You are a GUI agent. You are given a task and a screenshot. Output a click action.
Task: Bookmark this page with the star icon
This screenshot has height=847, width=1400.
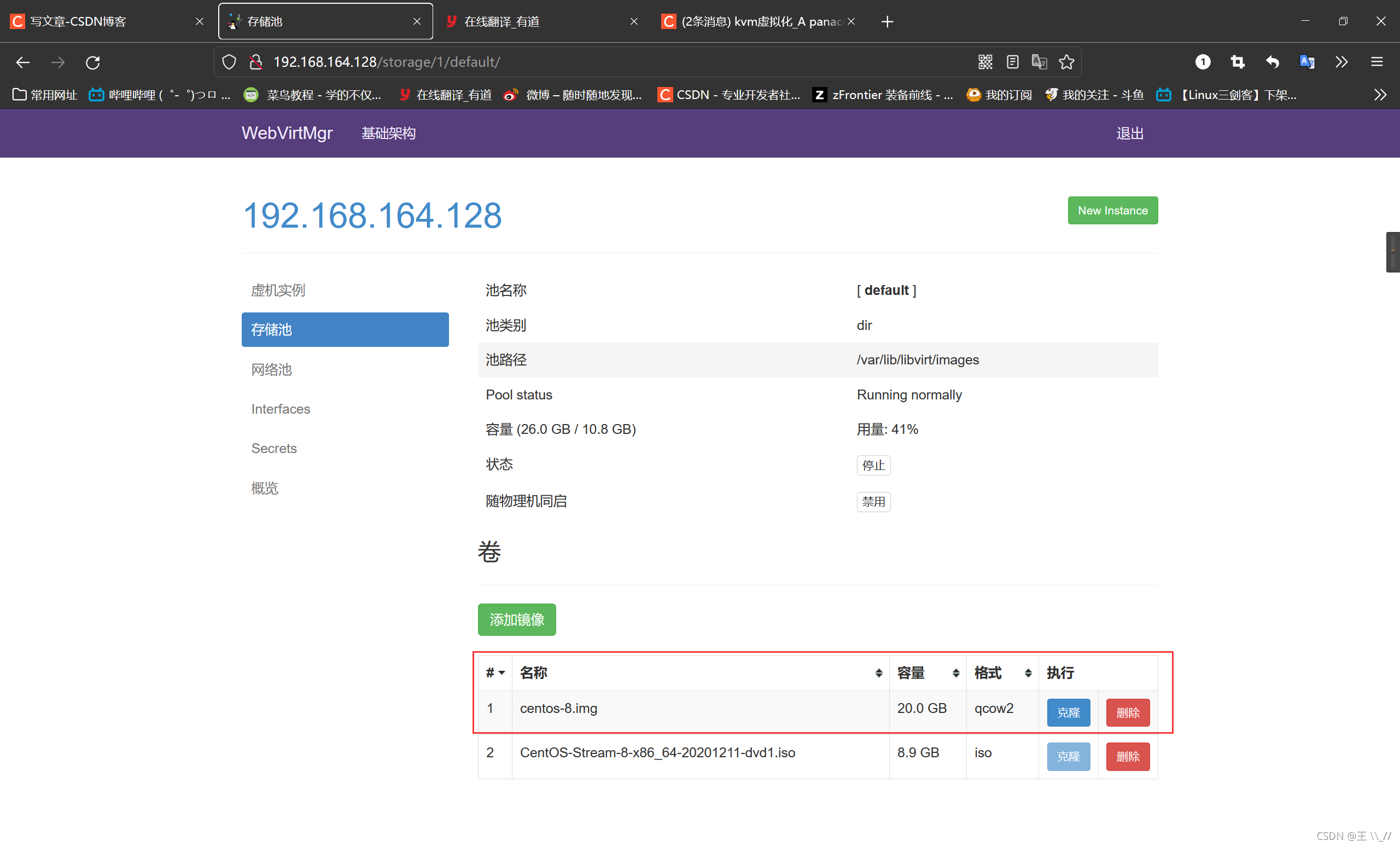click(1066, 62)
